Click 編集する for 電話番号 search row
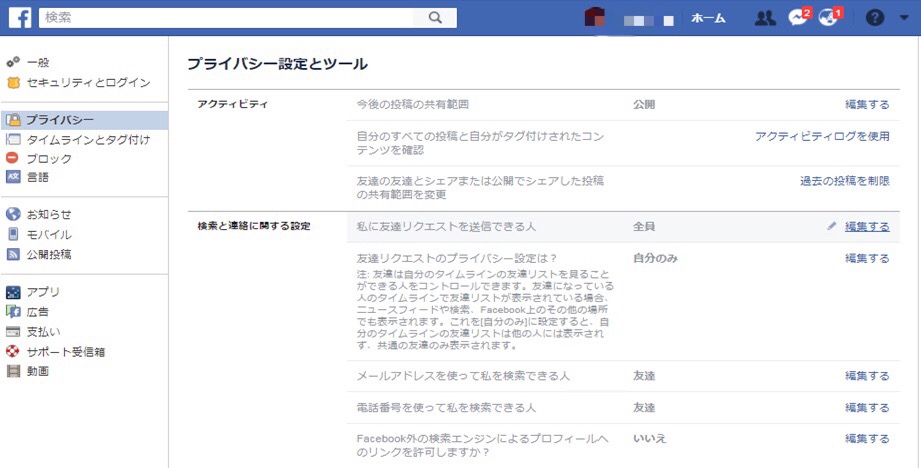Screen dimensions: 921x468 [x=867, y=408]
